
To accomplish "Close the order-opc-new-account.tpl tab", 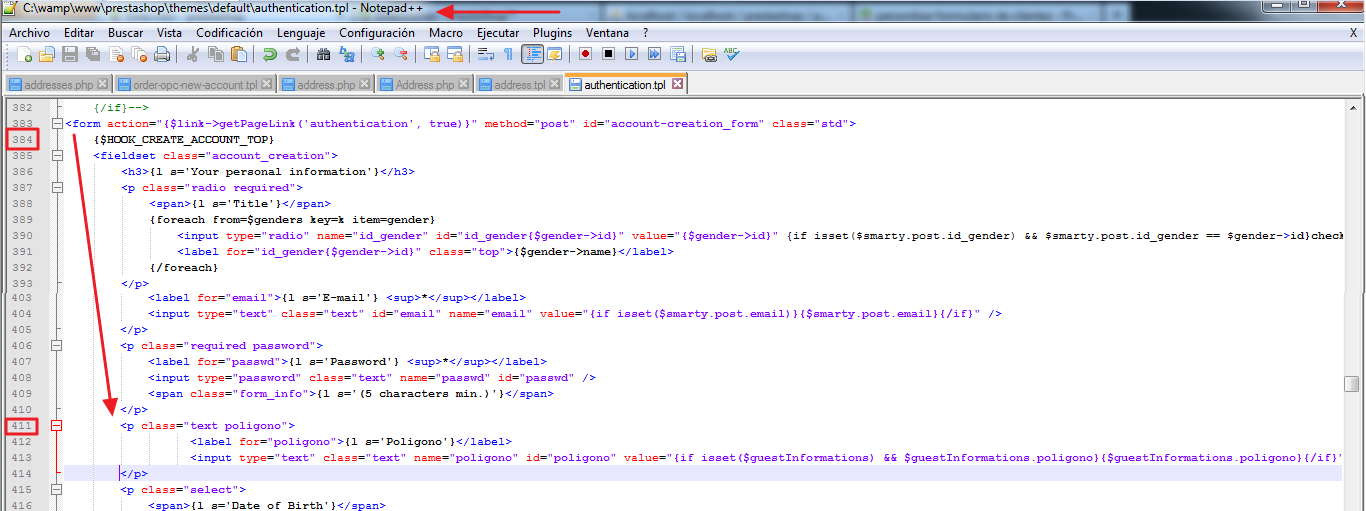I will coord(266,85).
